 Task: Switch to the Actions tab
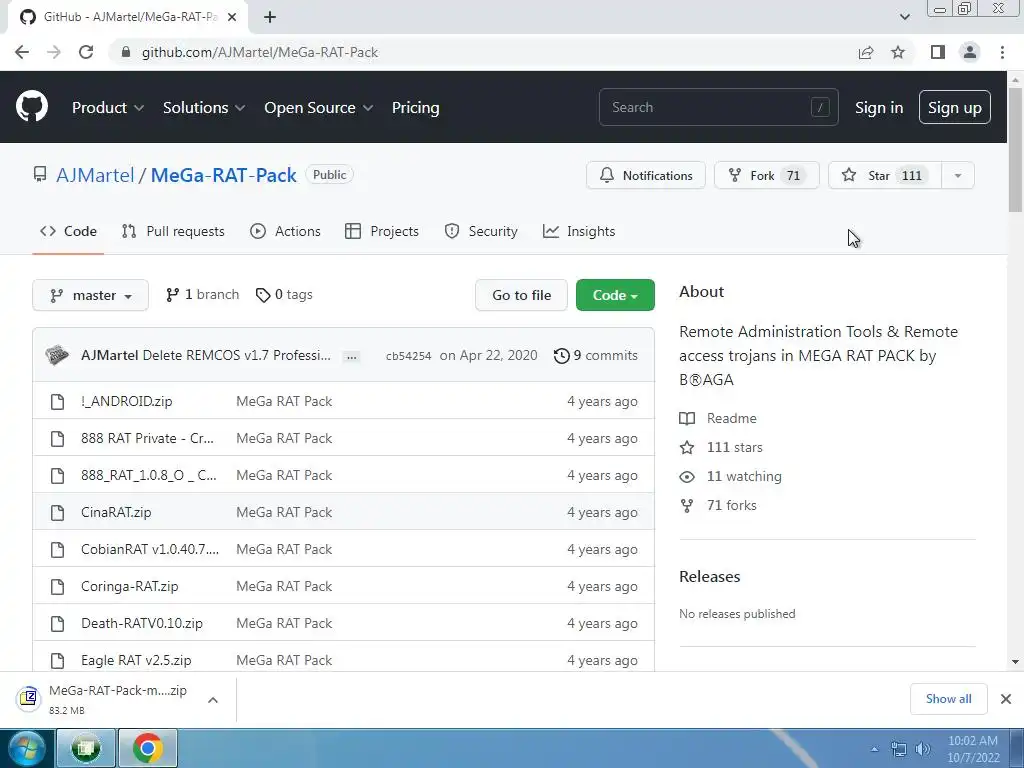(285, 231)
